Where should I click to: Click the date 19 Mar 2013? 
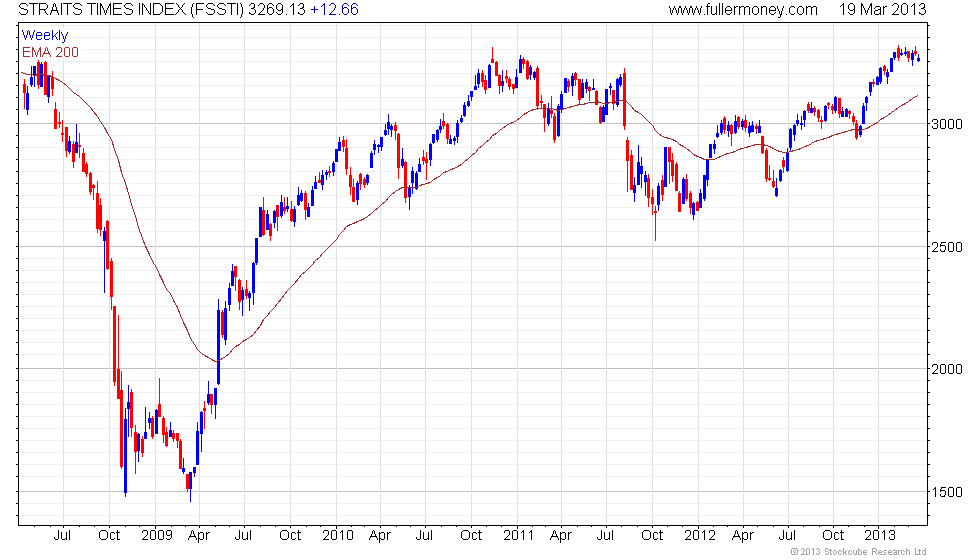[882, 9]
